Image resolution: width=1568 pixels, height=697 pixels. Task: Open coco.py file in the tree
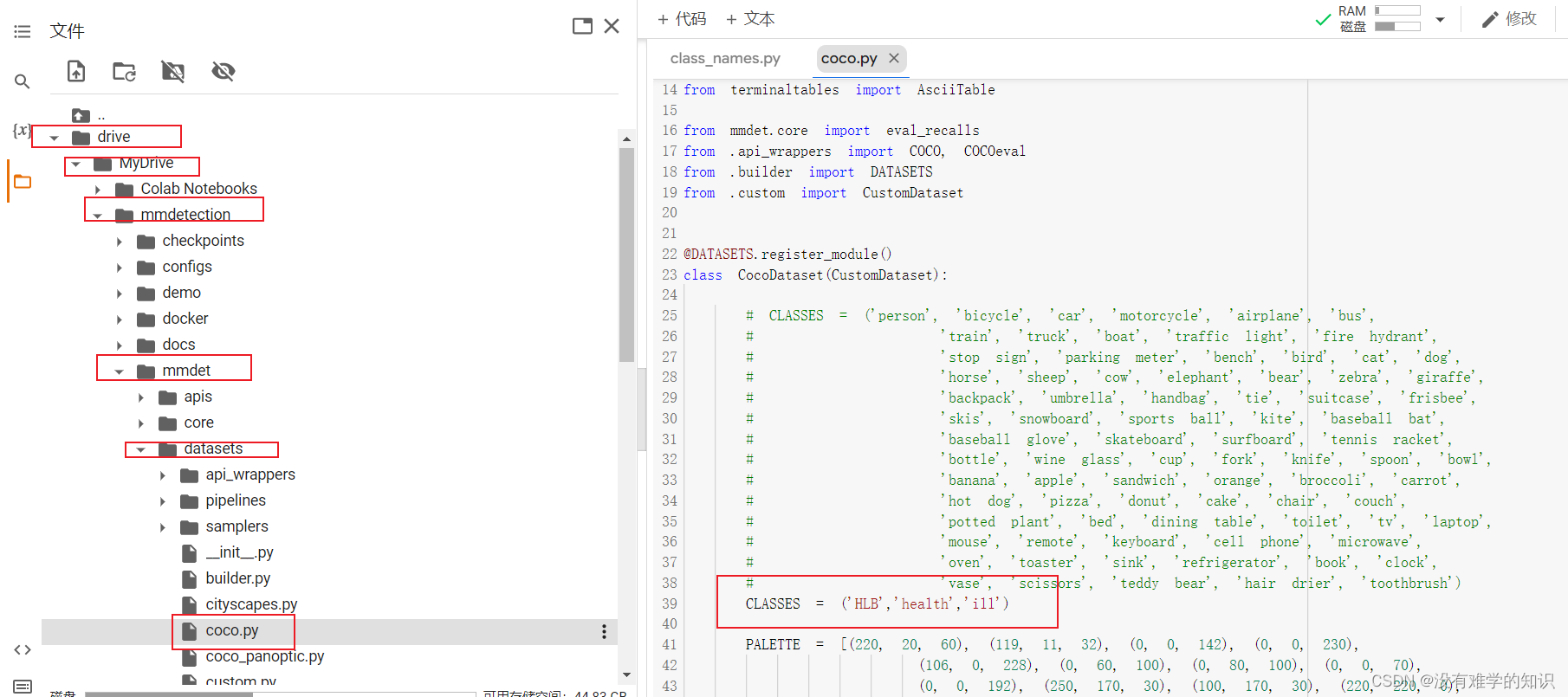pos(232,630)
